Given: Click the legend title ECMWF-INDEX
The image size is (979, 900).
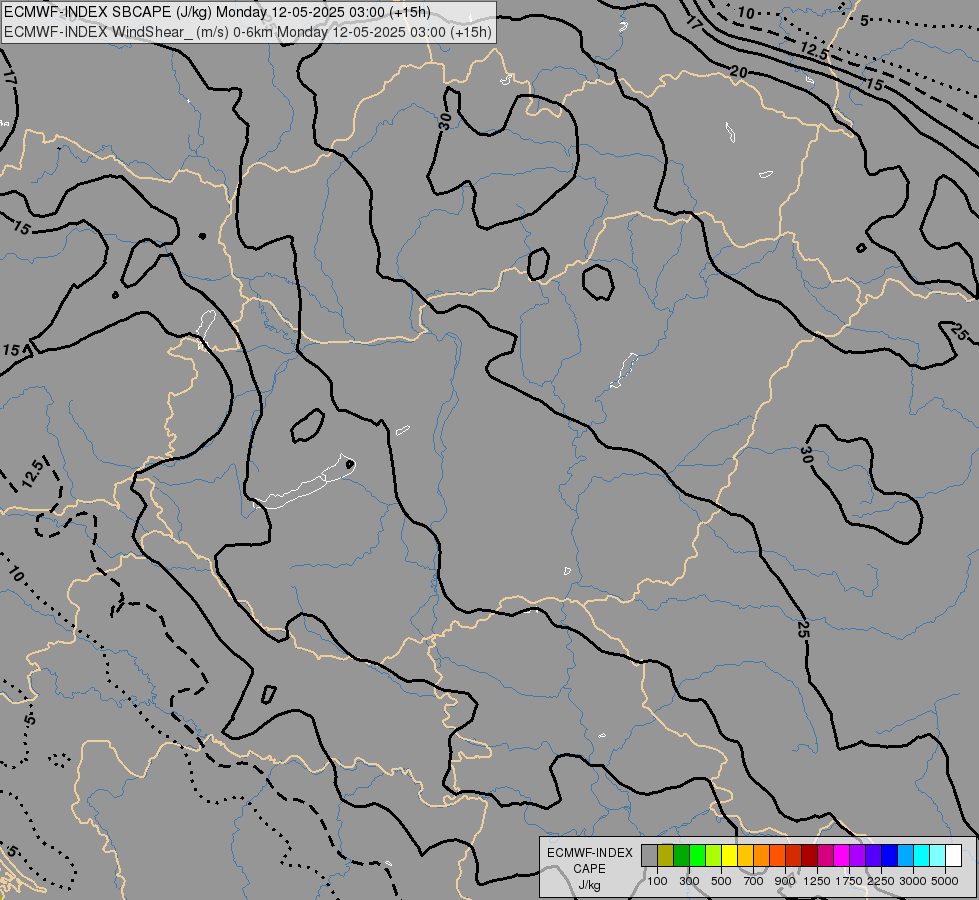Looking at the screenshot, I should [589, 853].
